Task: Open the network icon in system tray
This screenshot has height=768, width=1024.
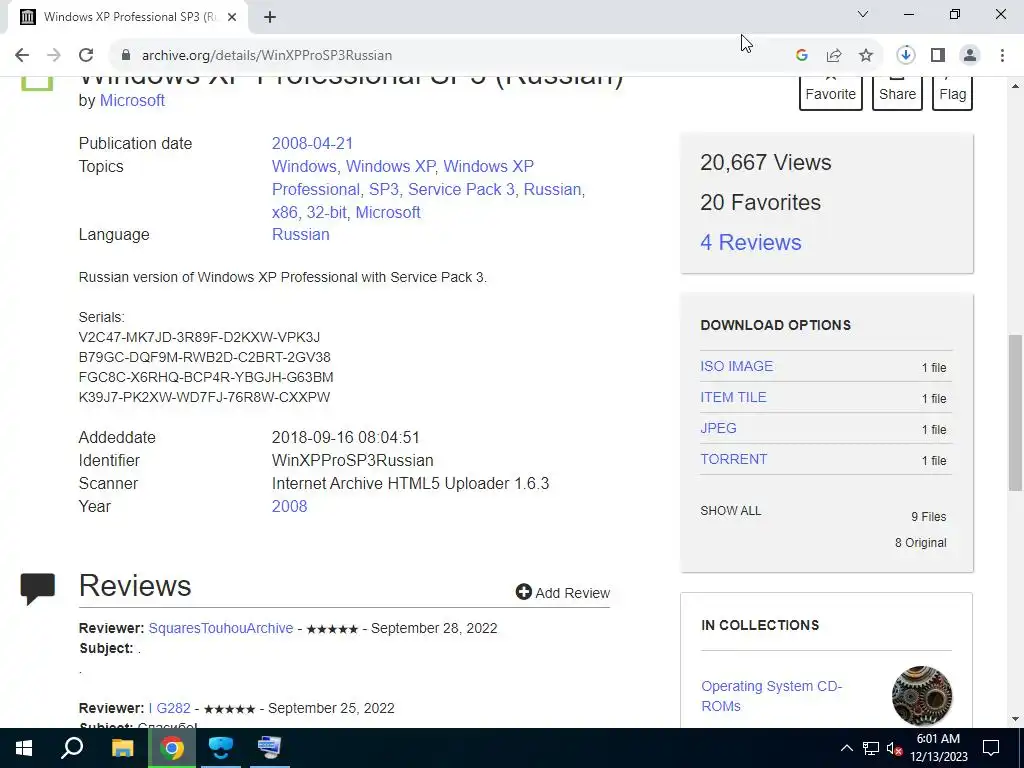Action: click(871, 748)
